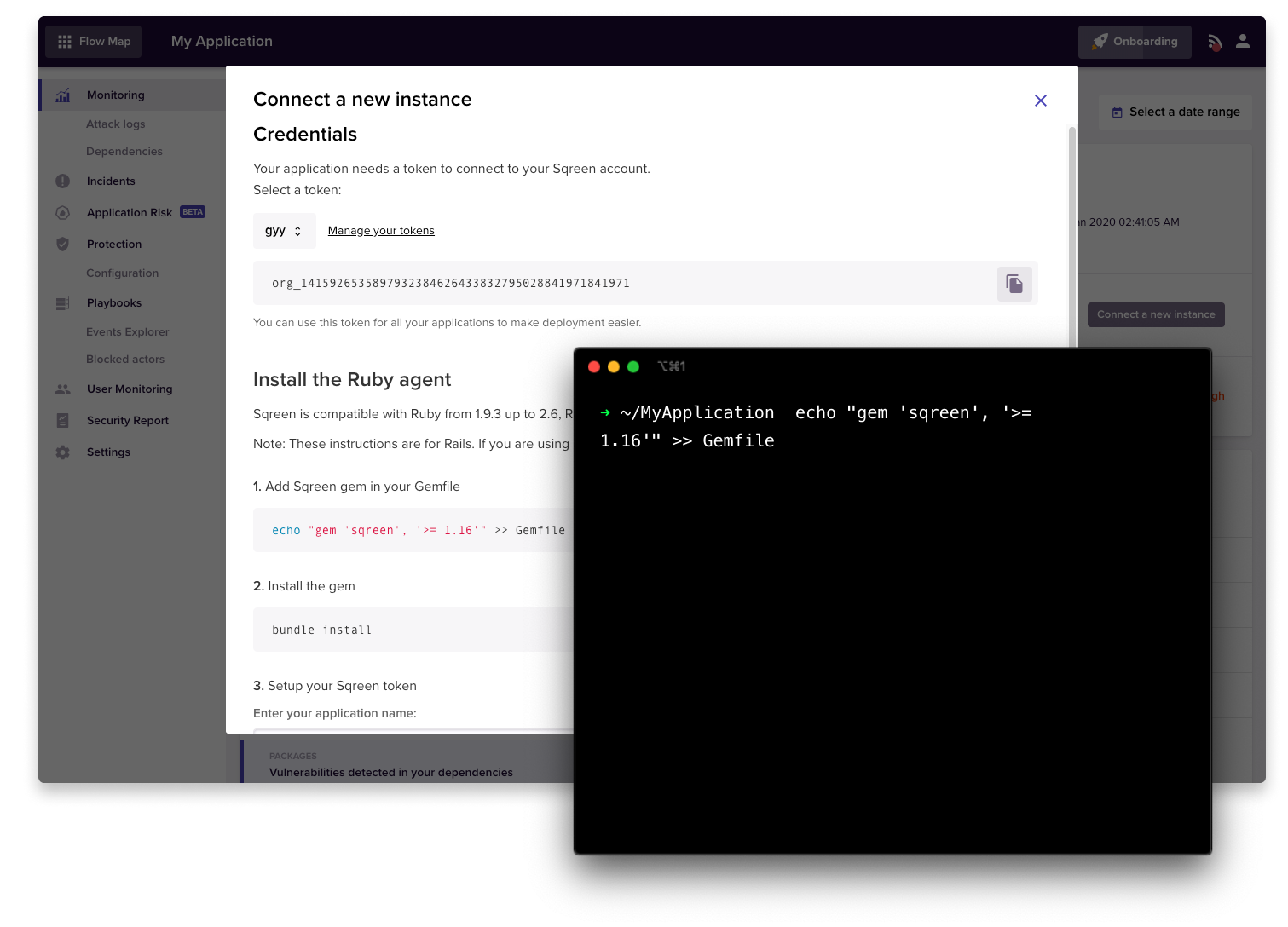The width and height of the screenshot is (1288, 927).
Task: Click the Playbooks list icon
Action: 62,303
